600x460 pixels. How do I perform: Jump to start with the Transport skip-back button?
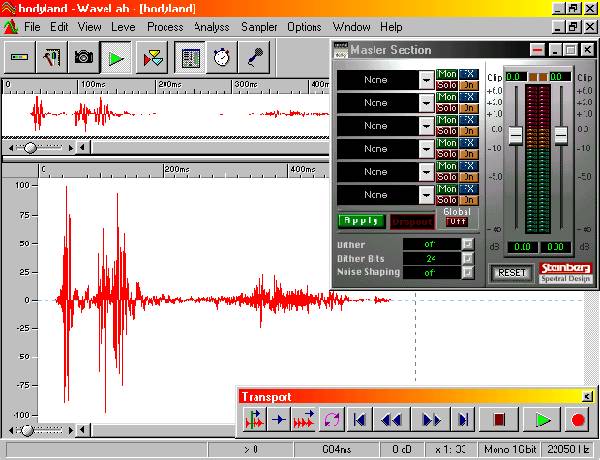[x=361, y=420]
